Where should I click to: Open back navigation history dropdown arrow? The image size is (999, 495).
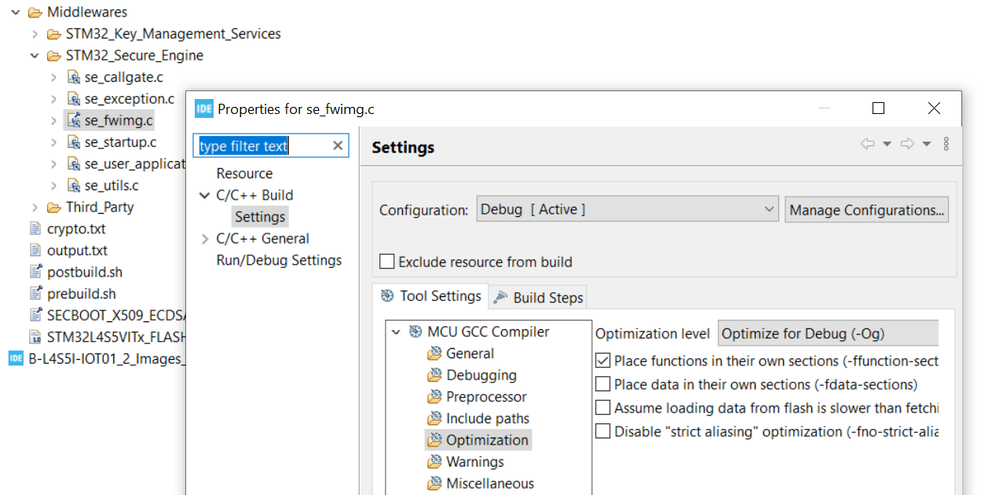click(887, 145)
